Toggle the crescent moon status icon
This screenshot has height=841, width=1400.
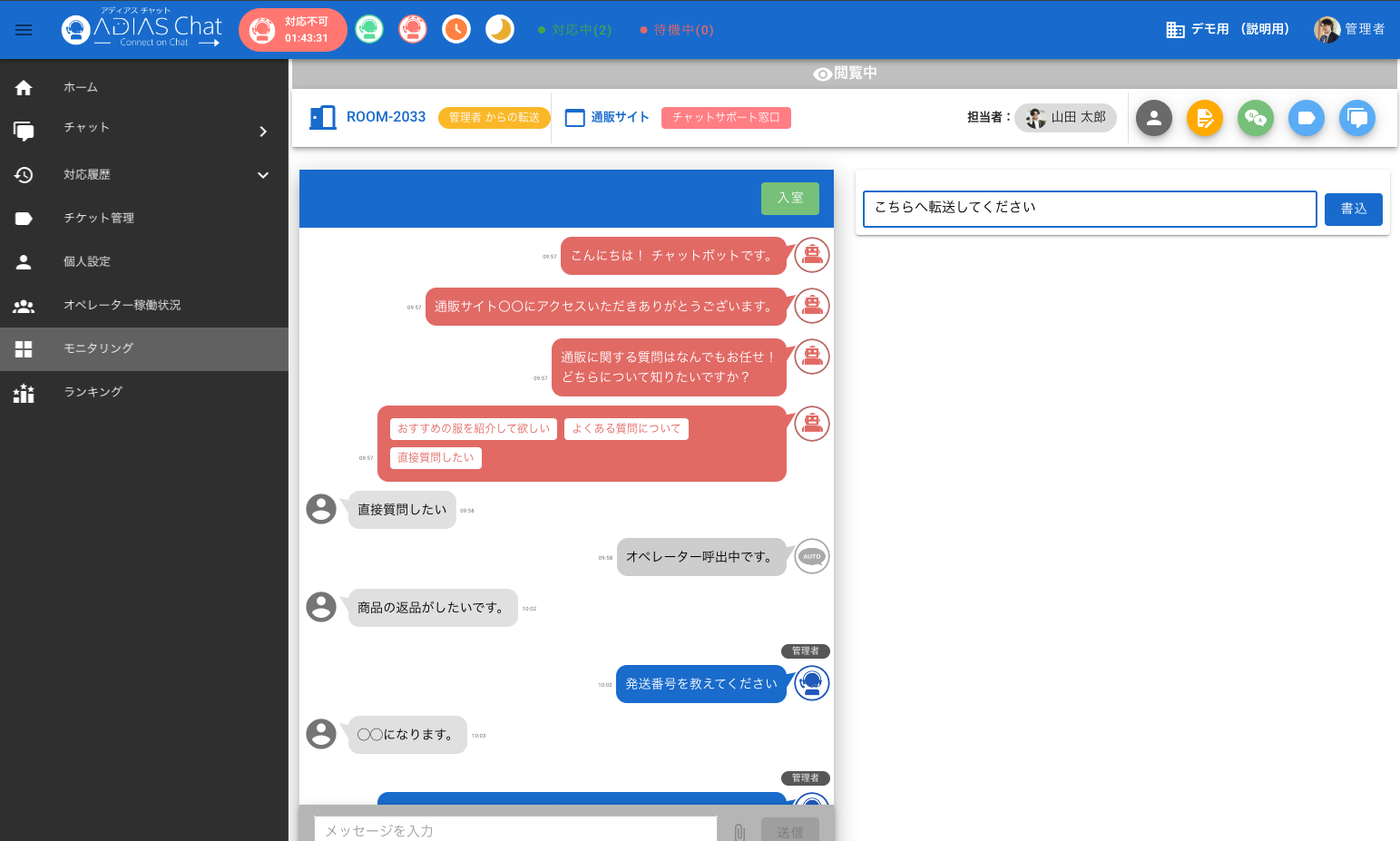click(500, 30)
